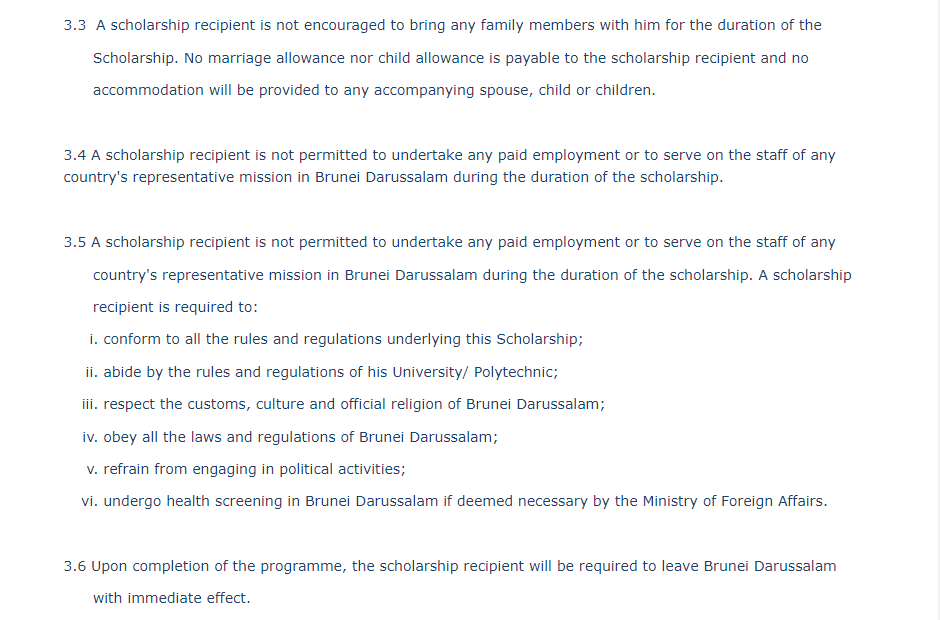Viewport: 940px width, 620px height.
Task: Click the word "Polytechnic;" in item ii
Action: [515, 372]
